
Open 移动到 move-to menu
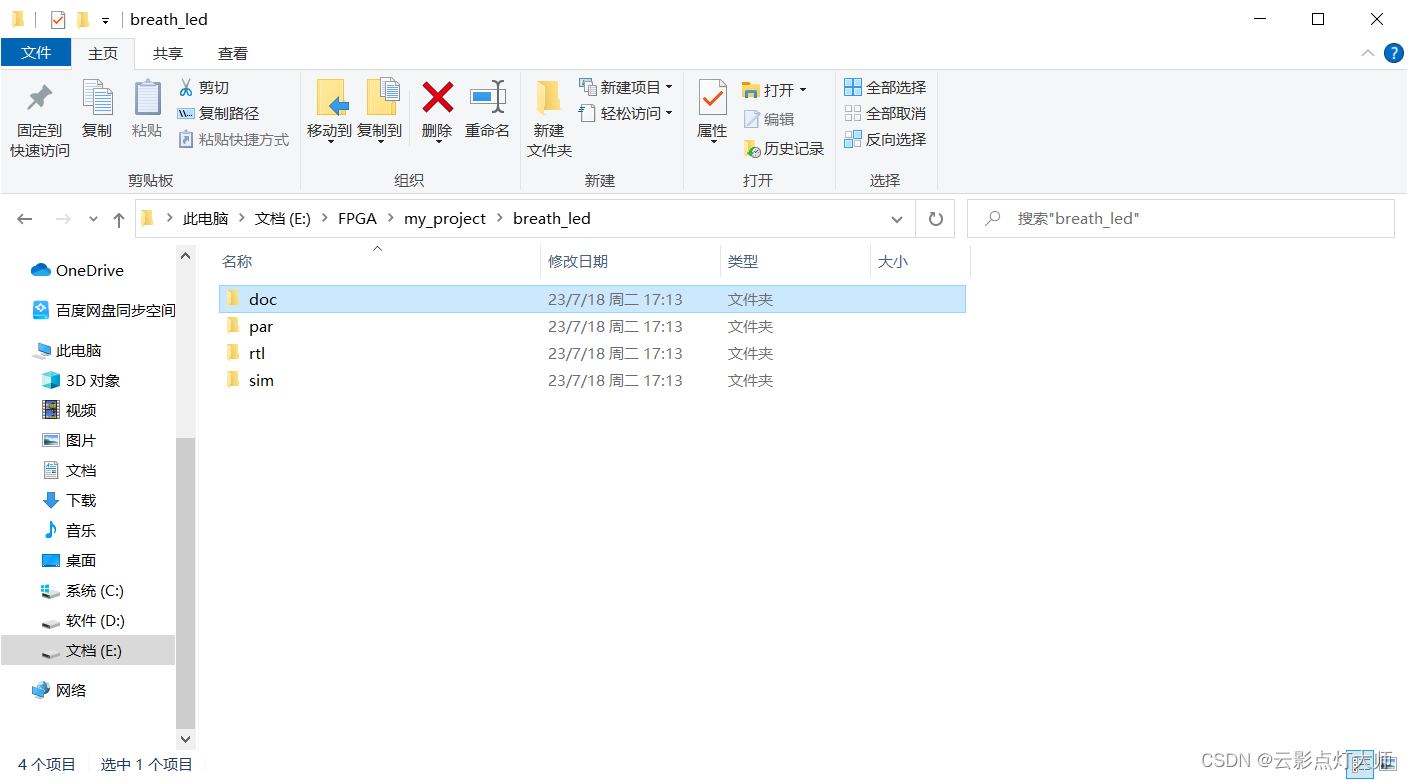click(x=329, y=111)
